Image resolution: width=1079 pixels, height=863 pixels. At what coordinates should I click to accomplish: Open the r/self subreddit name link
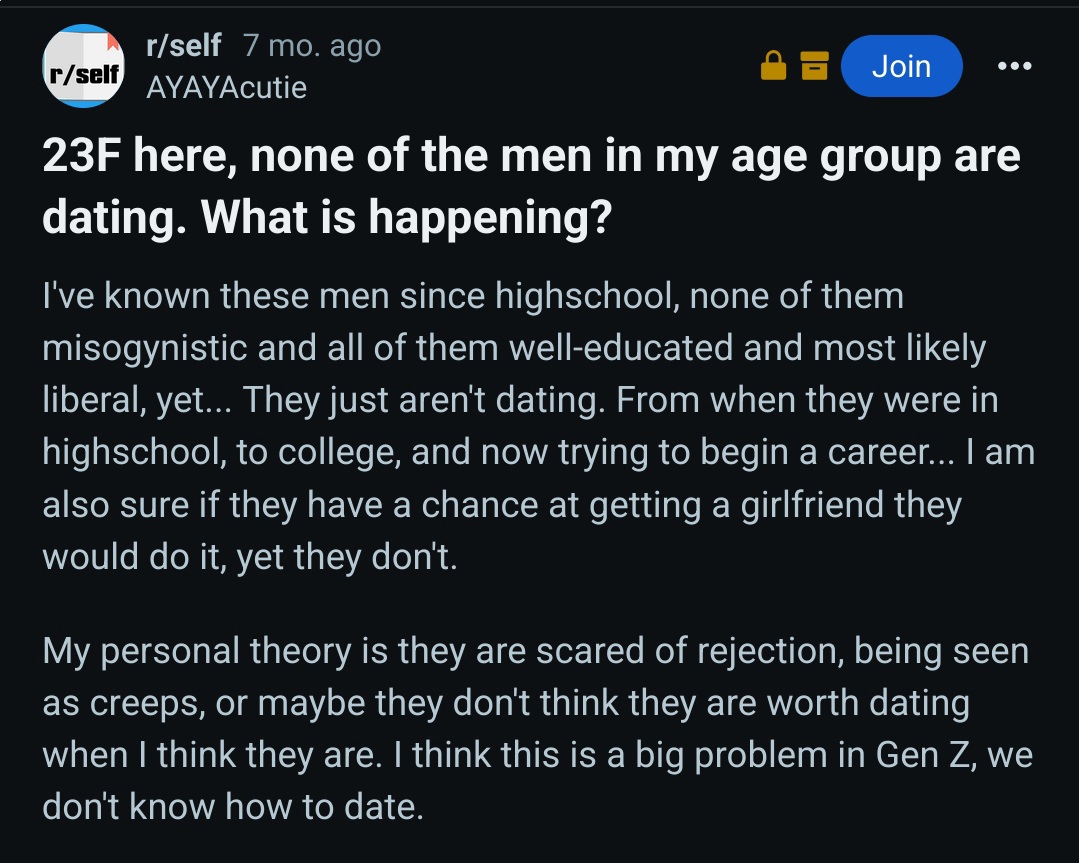(x=183, y=45)
